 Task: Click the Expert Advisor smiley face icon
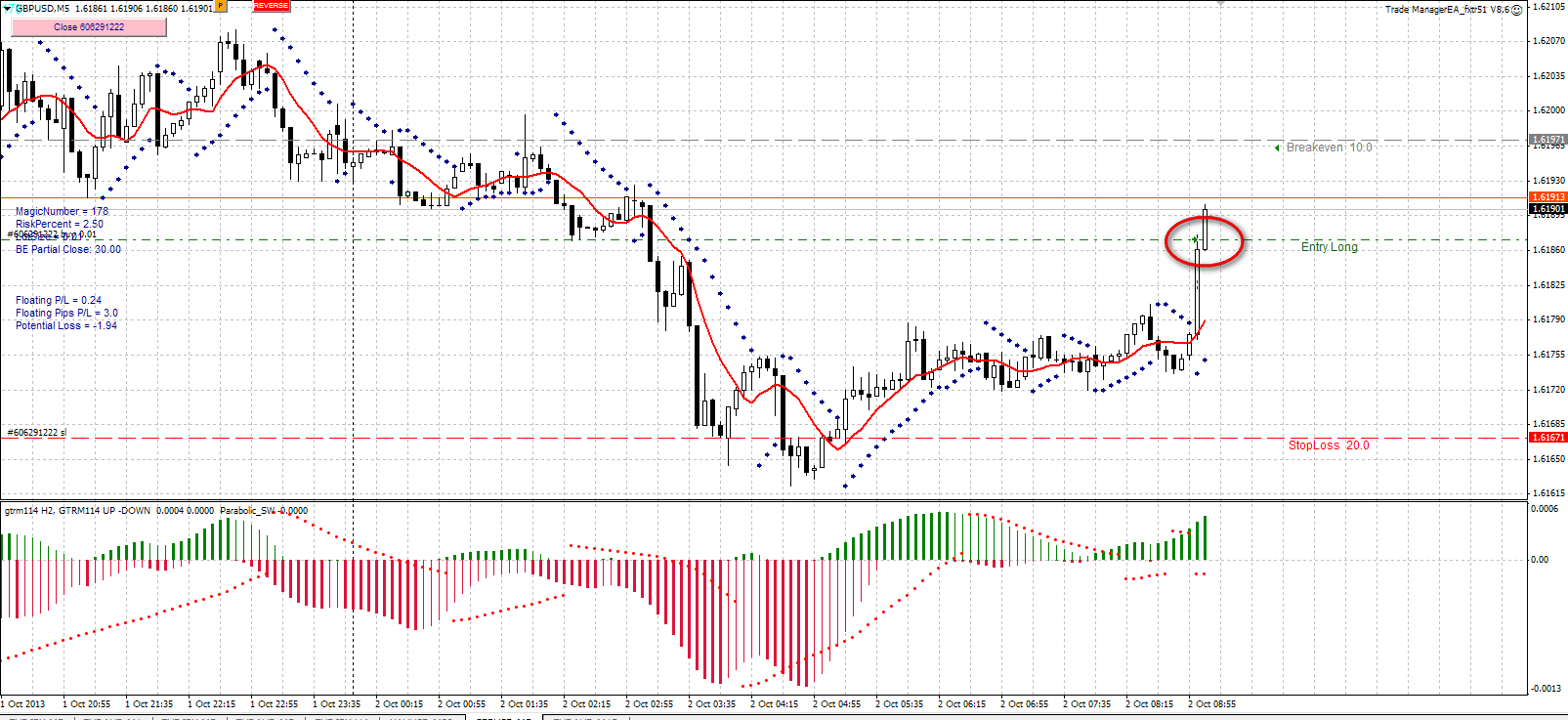tap(1516, 10)
